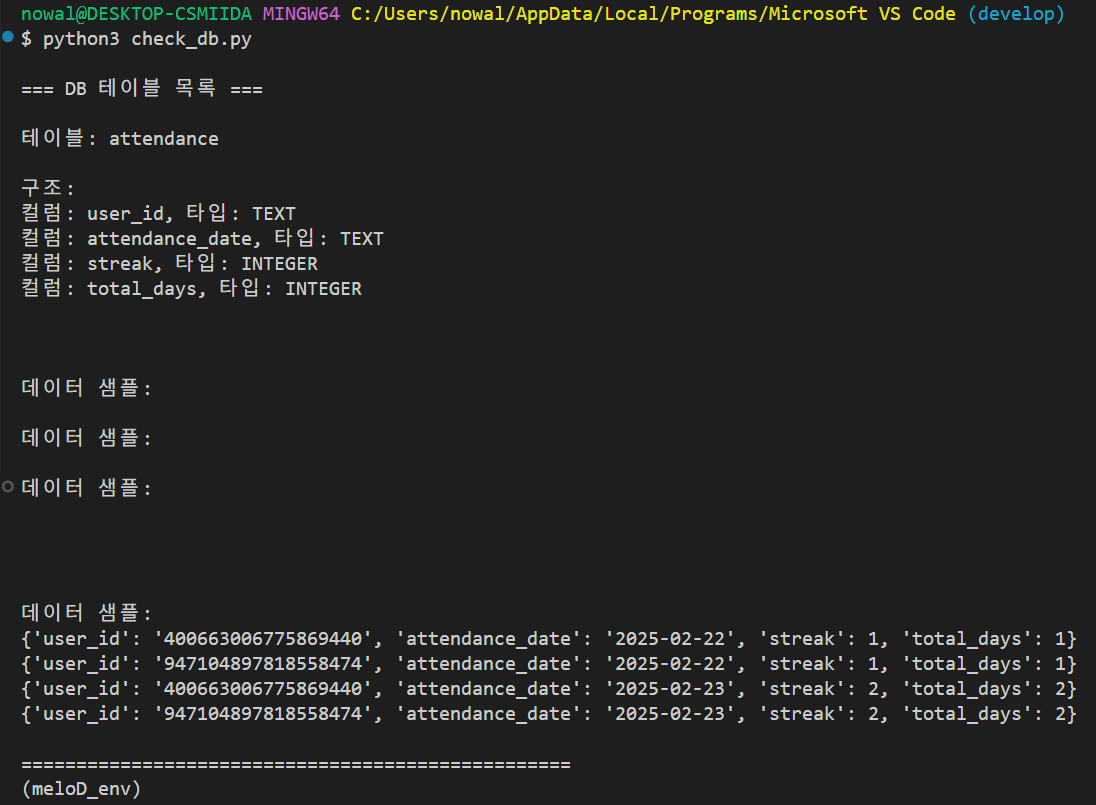
Task: Open the check_db.py file link
Action: click(191, 39)
